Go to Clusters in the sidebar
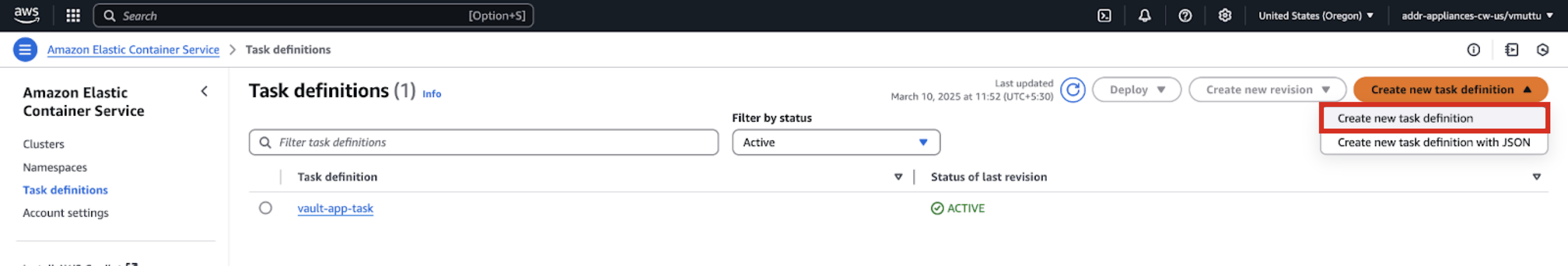 point(44,144)
